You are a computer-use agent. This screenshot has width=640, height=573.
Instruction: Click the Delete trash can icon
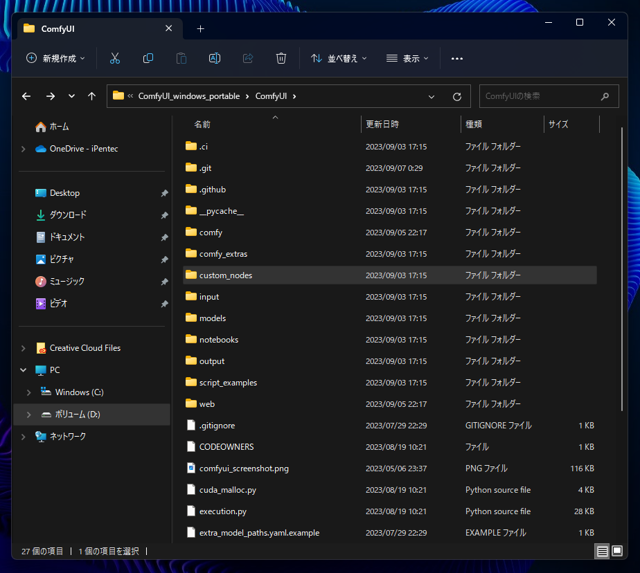(281, 58)
